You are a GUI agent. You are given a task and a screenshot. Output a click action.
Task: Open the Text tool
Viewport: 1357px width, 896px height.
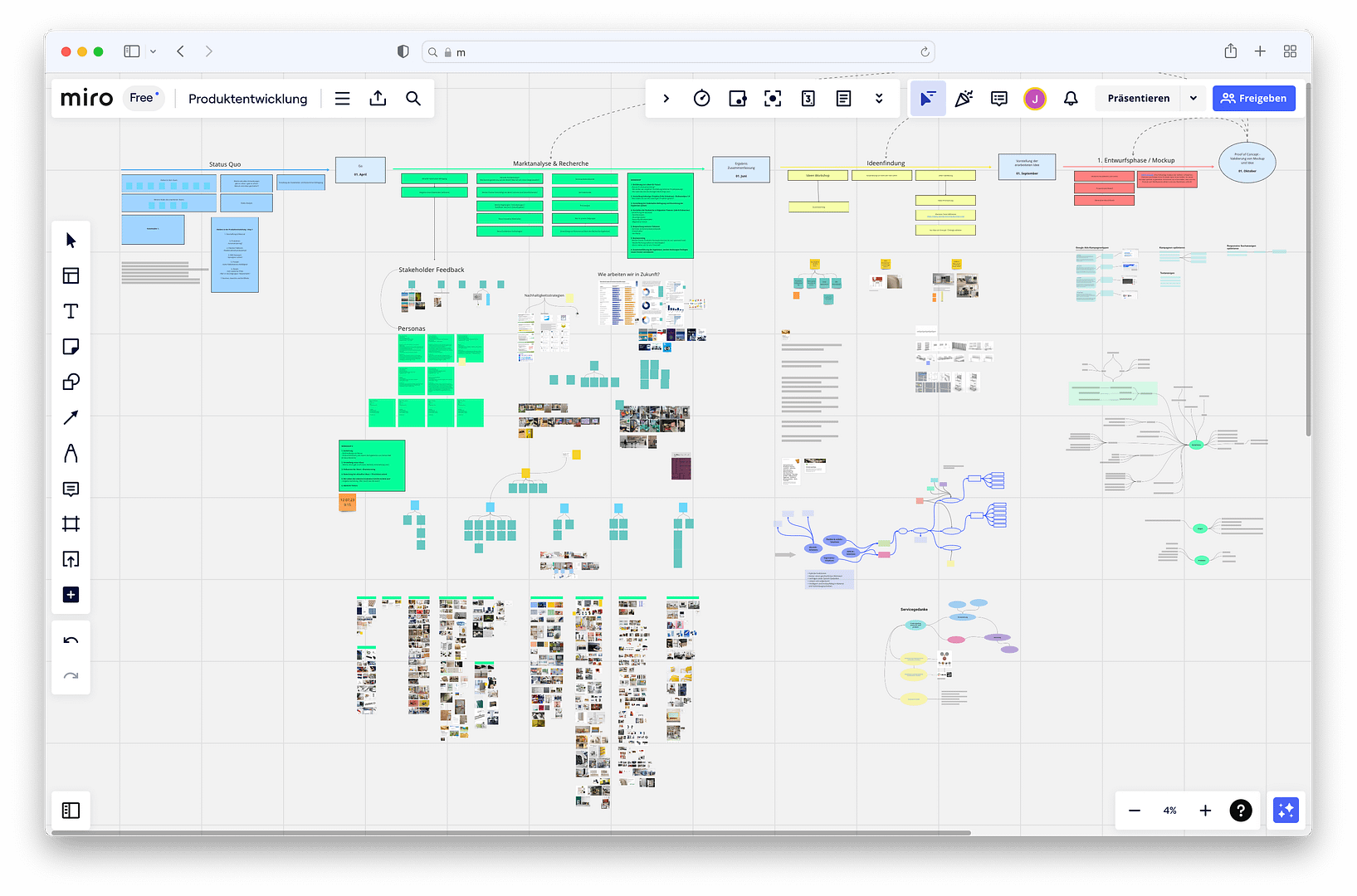point(71,310)
